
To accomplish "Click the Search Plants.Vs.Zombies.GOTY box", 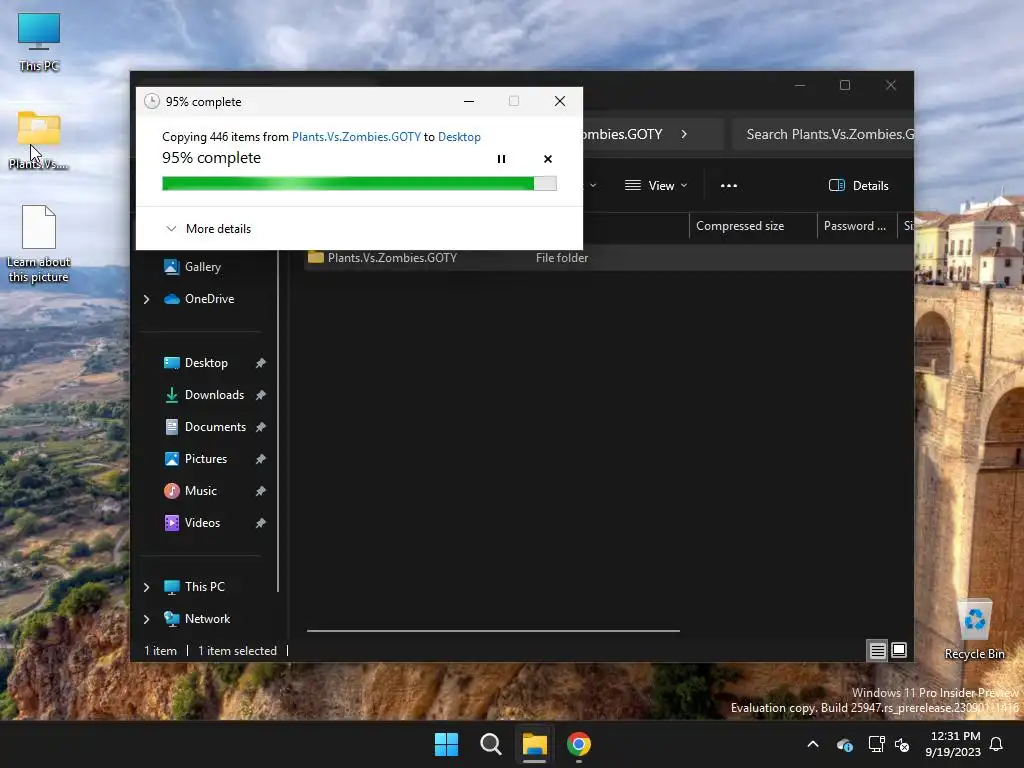I will pos(823,135).
